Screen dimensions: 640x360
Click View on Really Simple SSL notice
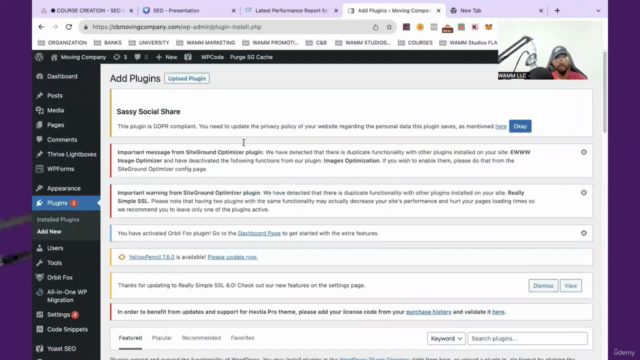571,286
